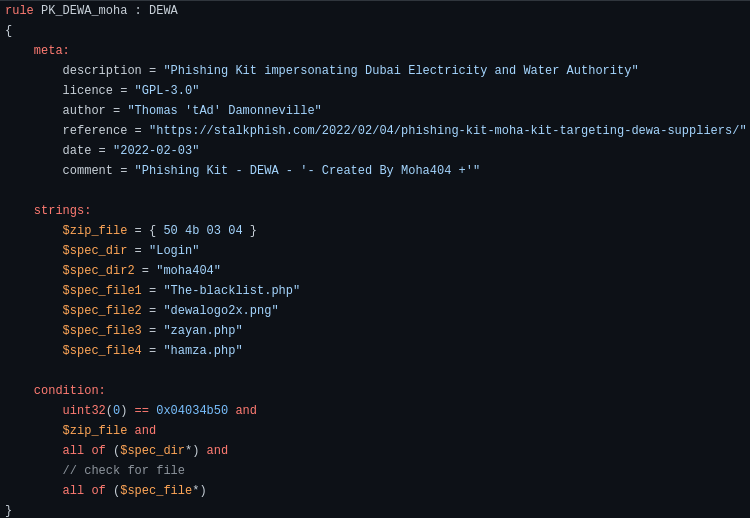Click the rule name PK_DEWA_moha

(84, 11)
